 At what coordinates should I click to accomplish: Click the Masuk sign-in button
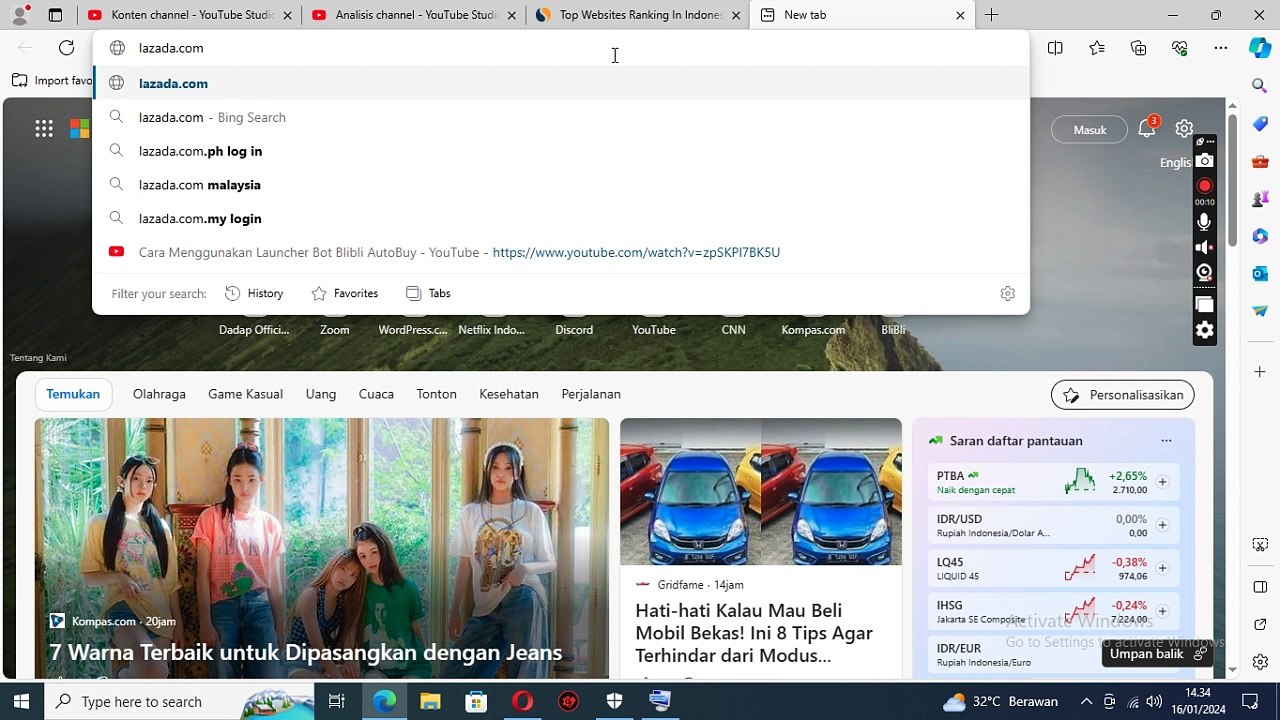coord(1089,130)
